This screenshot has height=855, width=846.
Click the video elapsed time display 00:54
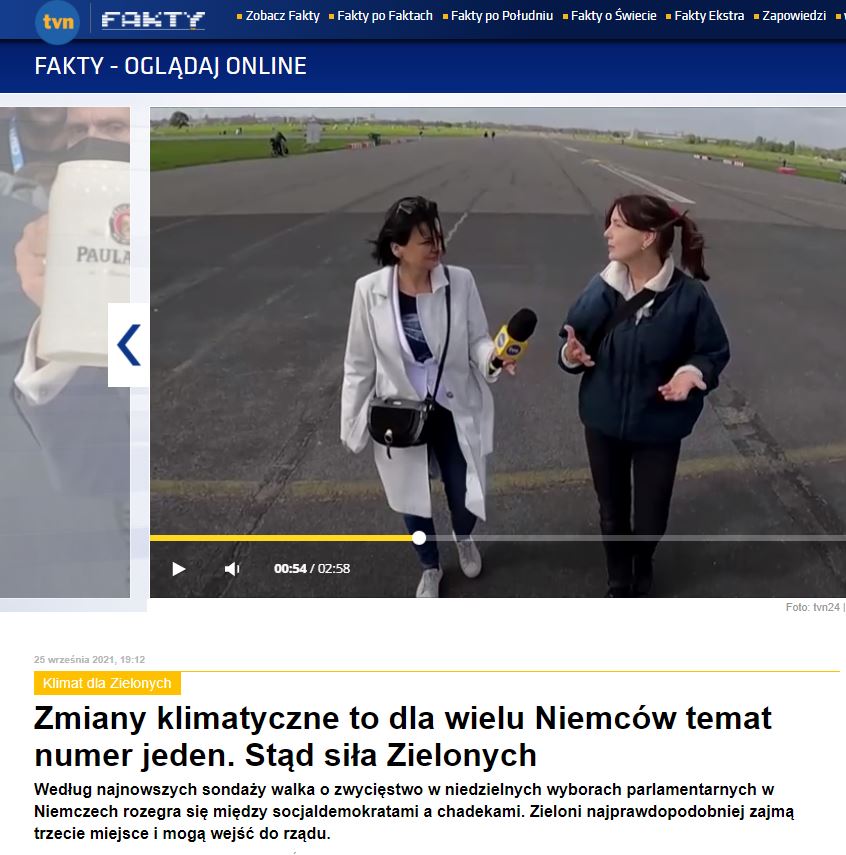point(290,569)
